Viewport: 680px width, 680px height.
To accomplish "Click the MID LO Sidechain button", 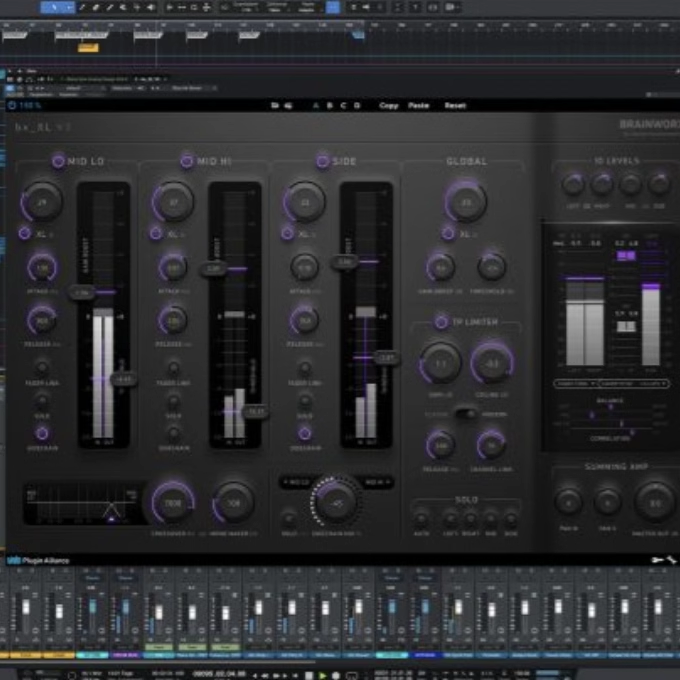I will click(x=42, y=433).
